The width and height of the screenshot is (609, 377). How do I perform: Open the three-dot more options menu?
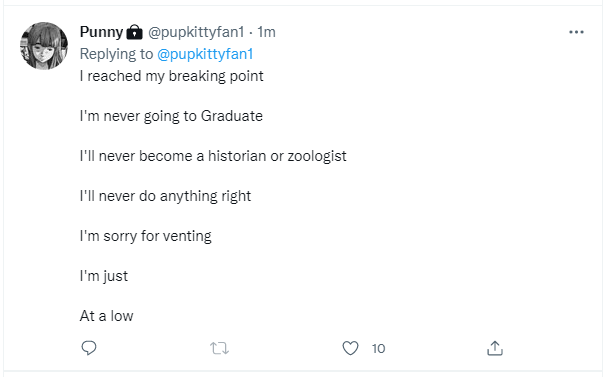[x=576, y=32]
